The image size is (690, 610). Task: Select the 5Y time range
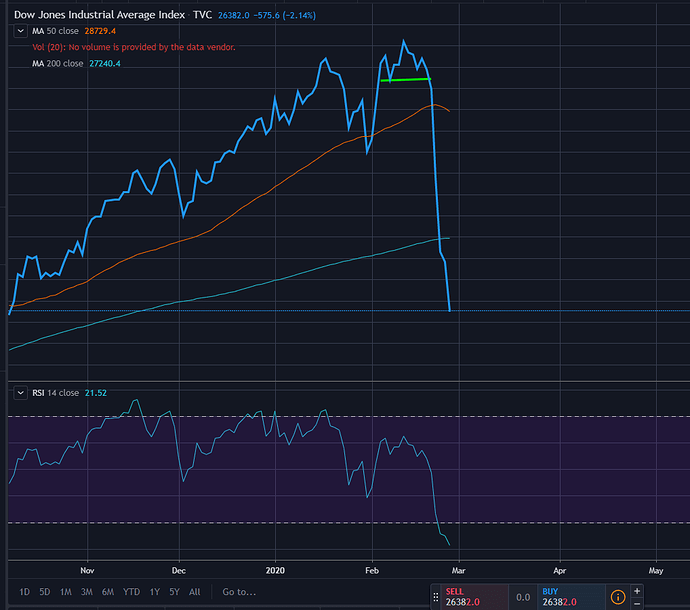click(x=175, y=592)
